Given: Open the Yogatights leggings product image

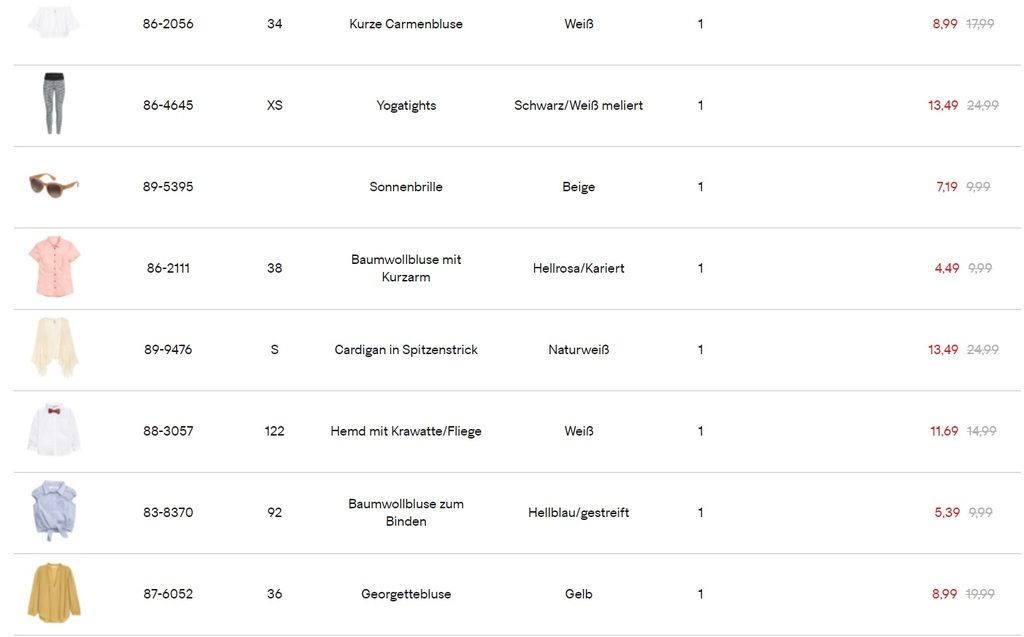Looking at the screenshot, I should pyautogui.click(x=54, y=104).
